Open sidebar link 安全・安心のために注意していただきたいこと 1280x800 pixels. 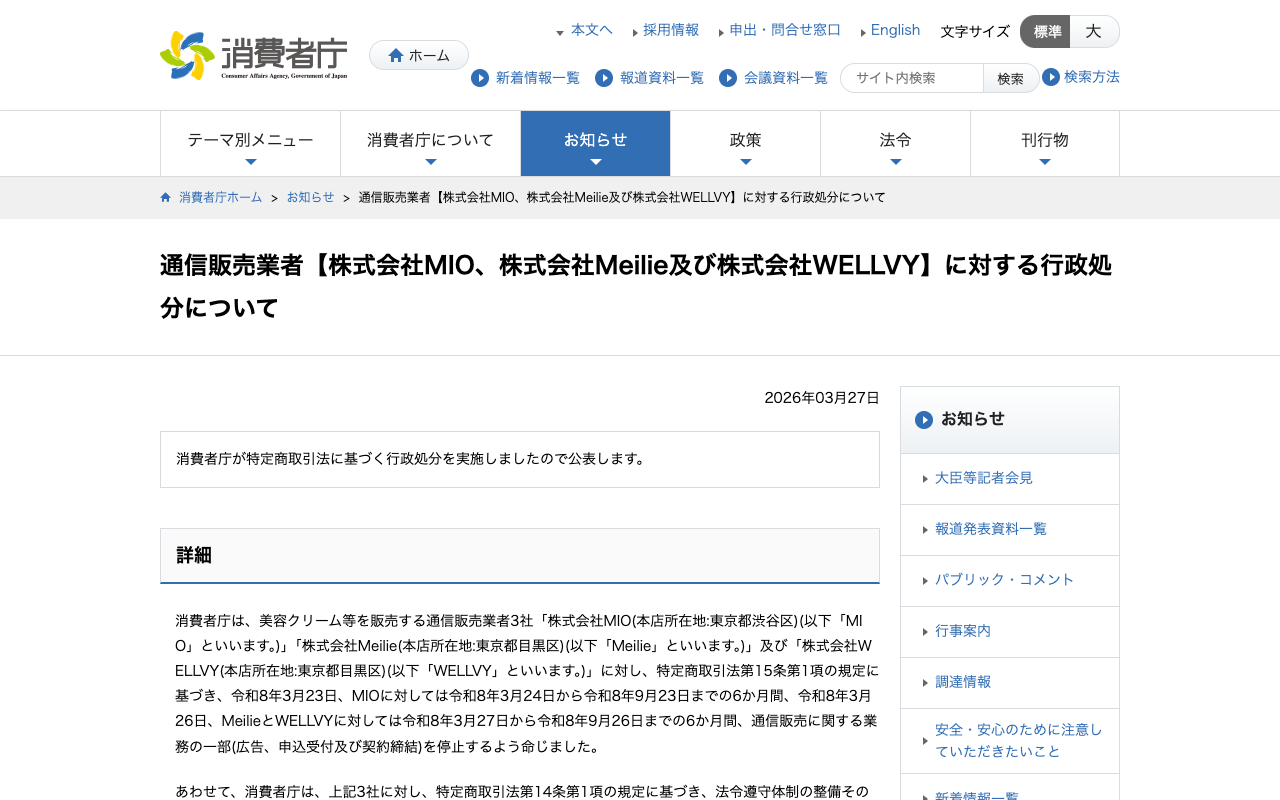pyautogui.click(x=1019, y=741)
